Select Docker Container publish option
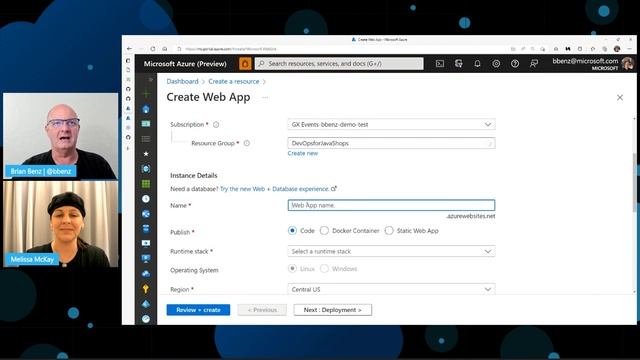Screen dimensions: 640x360 (x=324, y=231)
